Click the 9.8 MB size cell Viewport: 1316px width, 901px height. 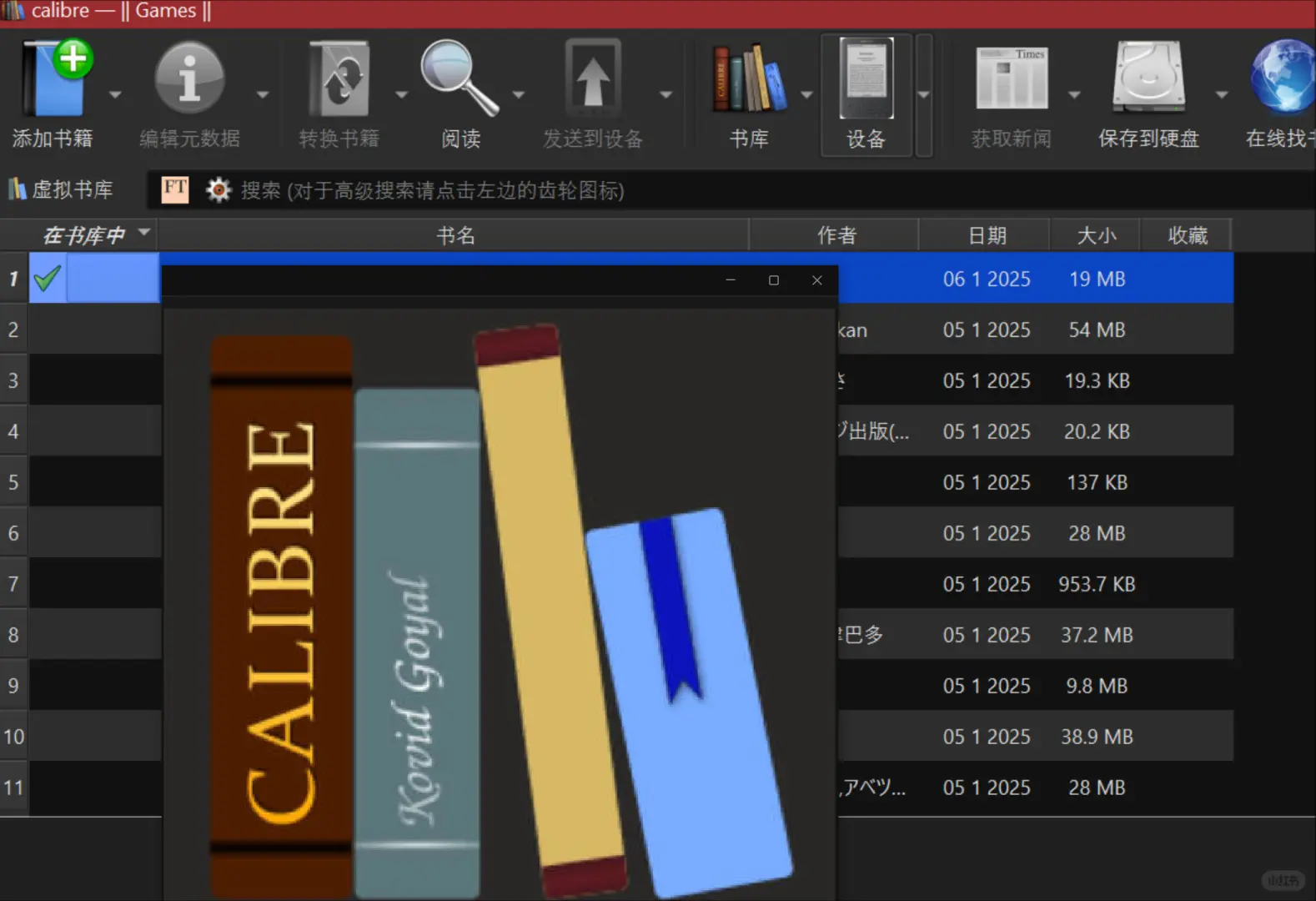point(1097,686)
